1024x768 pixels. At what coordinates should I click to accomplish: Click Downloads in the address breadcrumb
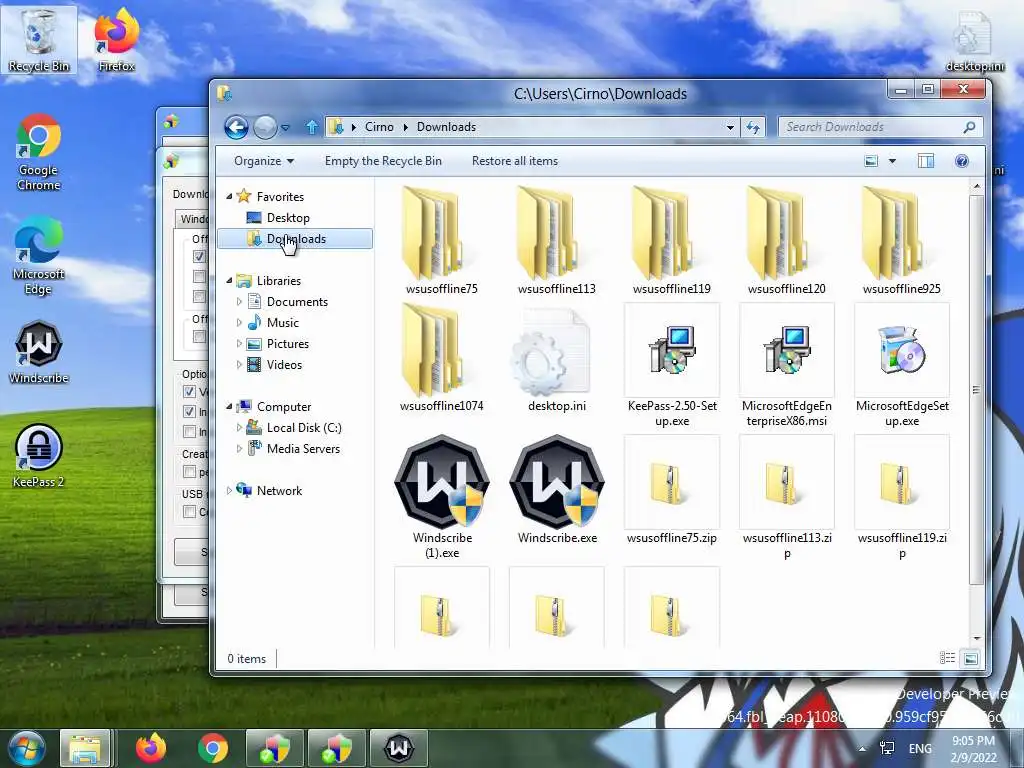[x=446, y=127]
